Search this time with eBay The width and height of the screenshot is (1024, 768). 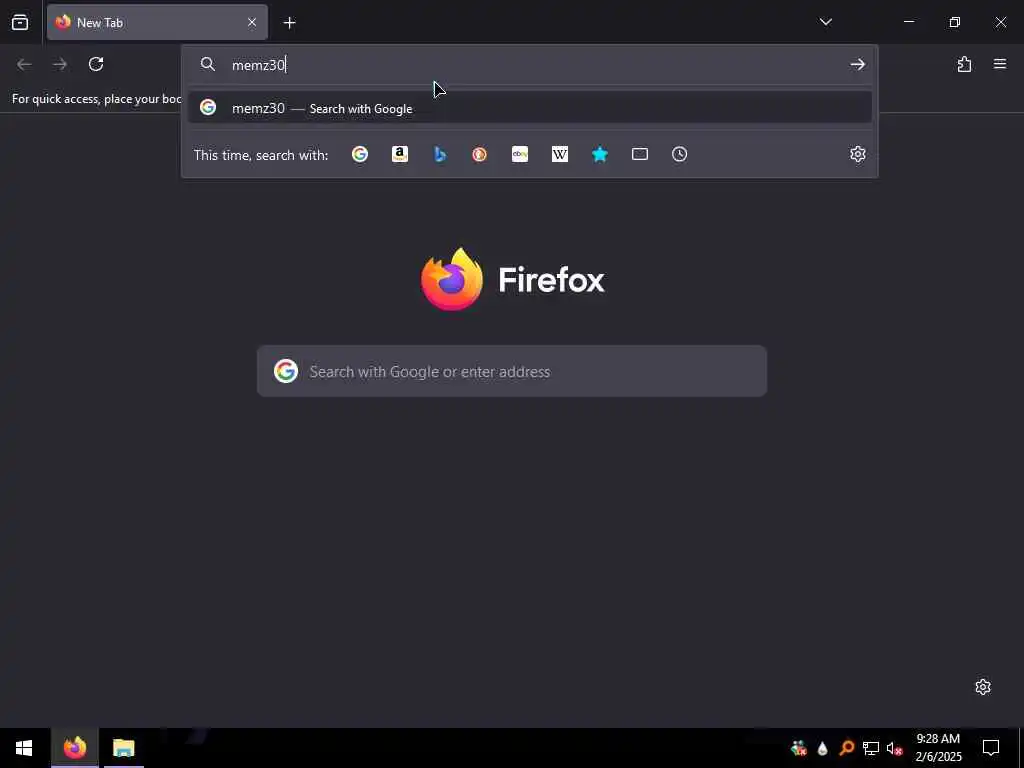click(520, 154)
